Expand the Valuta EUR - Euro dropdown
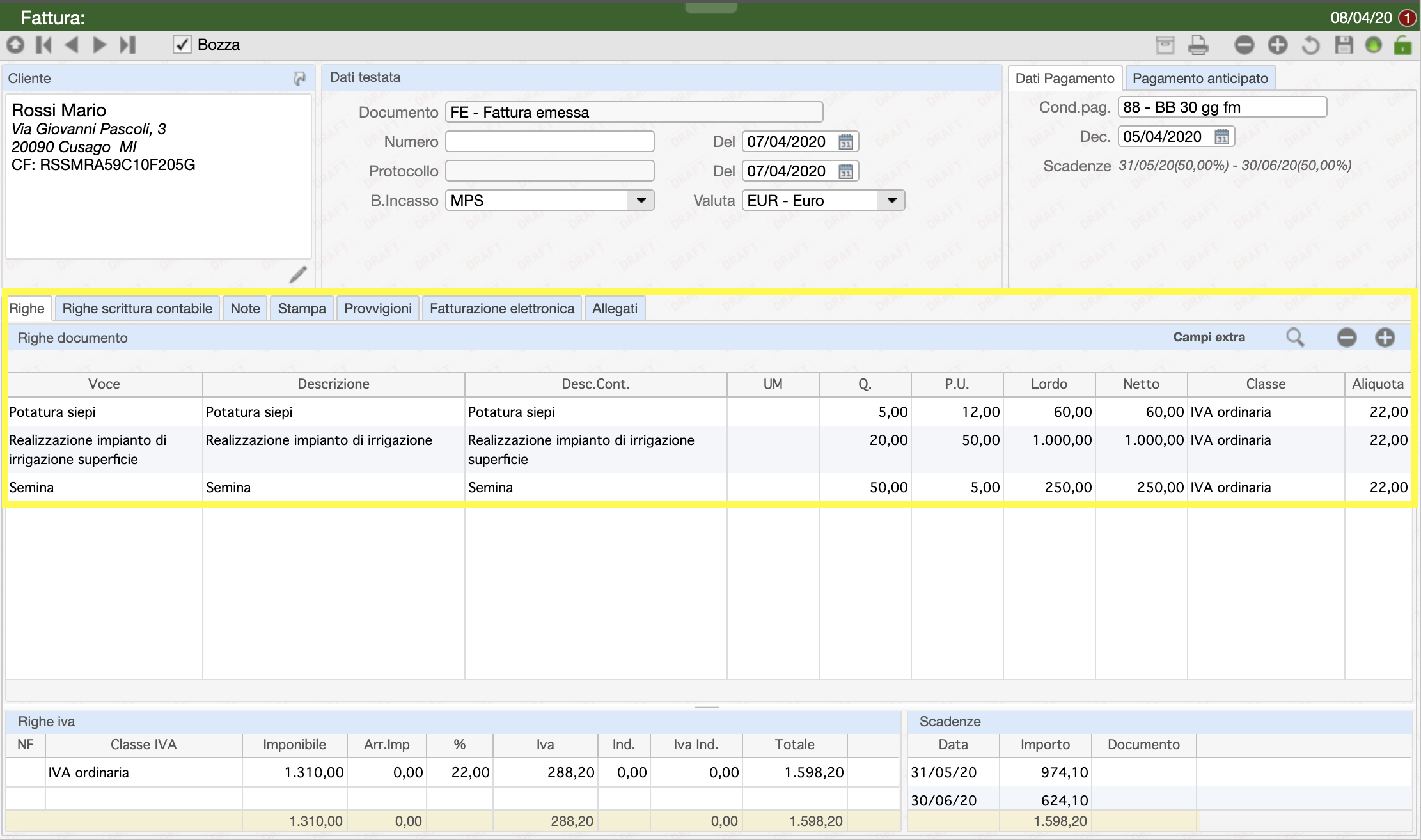Screen dimensions: 1421x840 [x=891, y=201]
